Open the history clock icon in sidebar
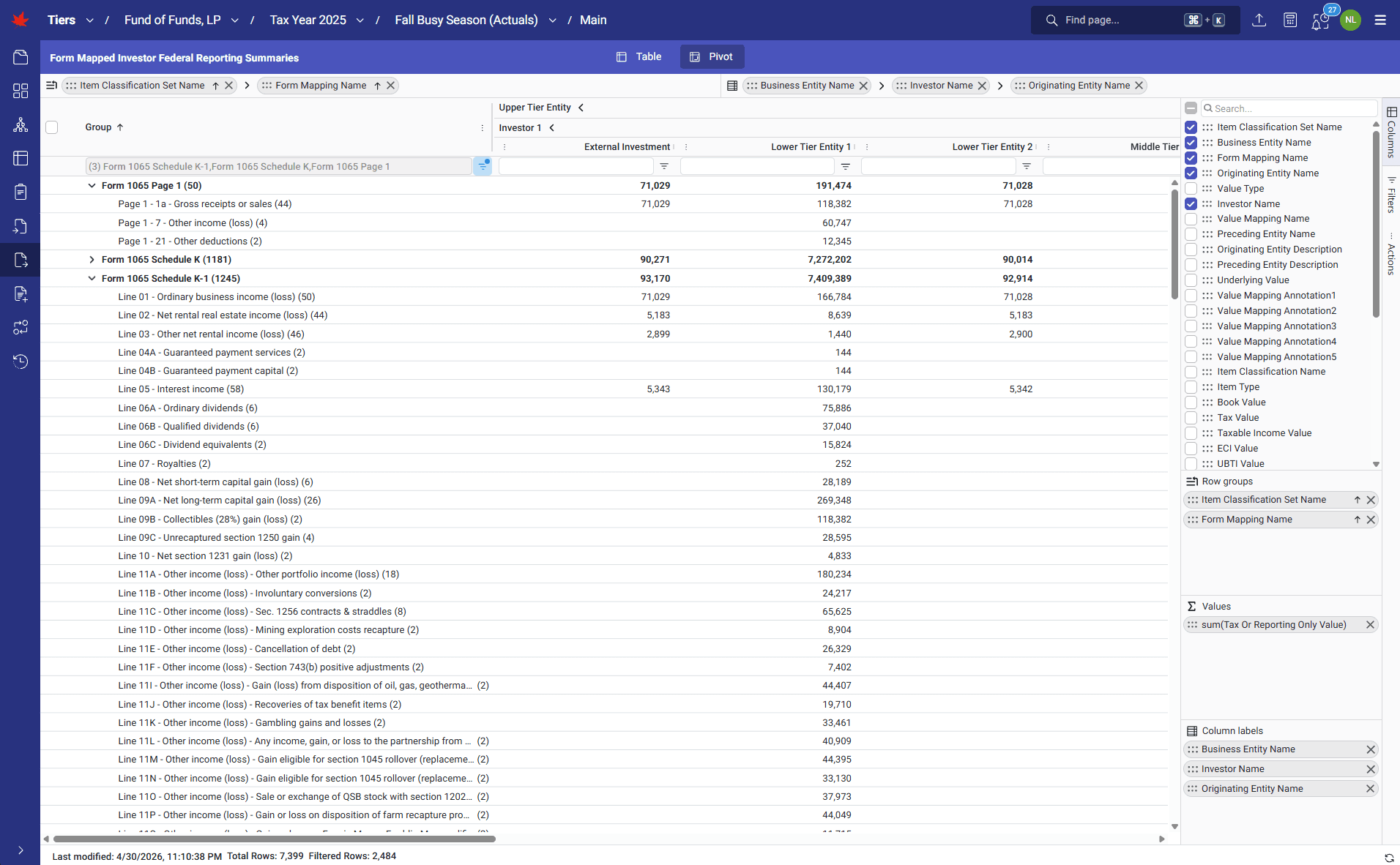The height and width of the screenshot is (865, 1400). 21,361
